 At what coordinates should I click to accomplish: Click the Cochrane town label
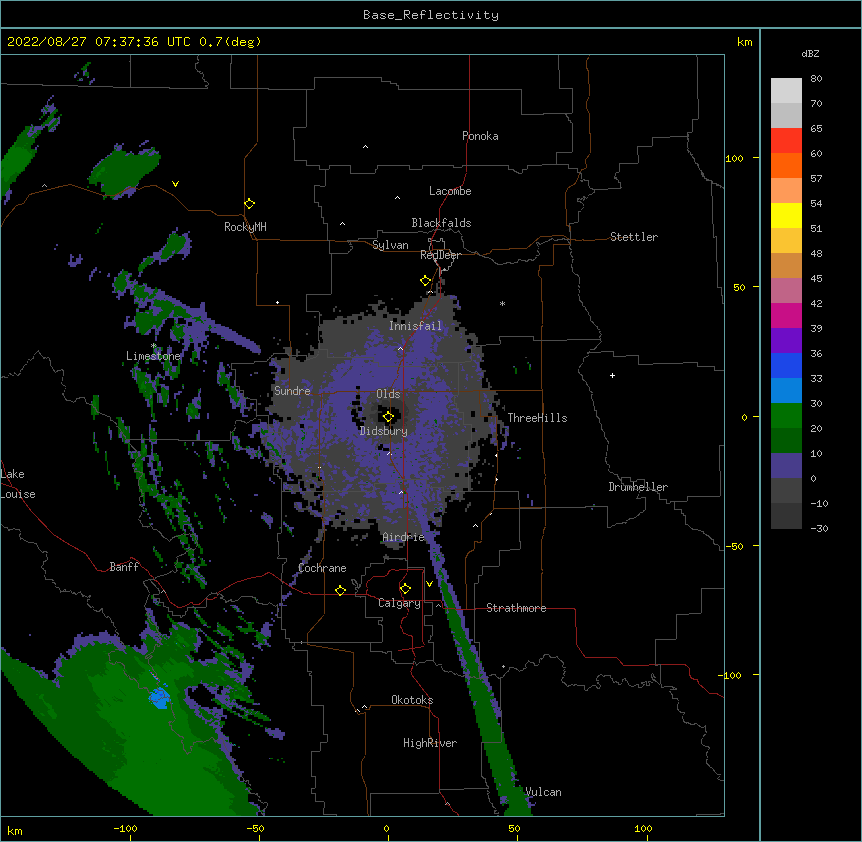point(322,568)
